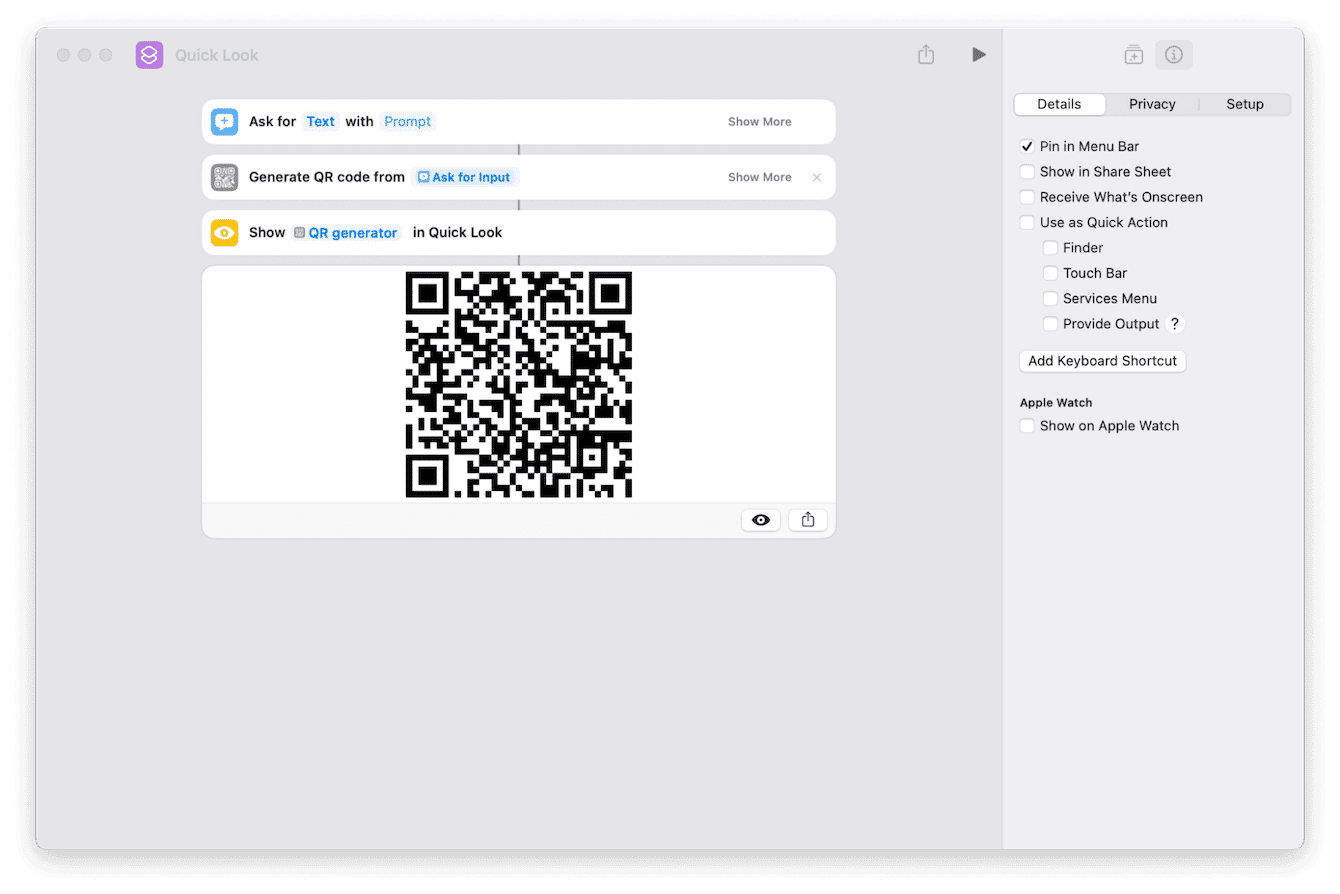The width and height of the screenshot is (1340, 894).
Task: Run the shortcut with the play button
Action: click(x=978, y=55)
